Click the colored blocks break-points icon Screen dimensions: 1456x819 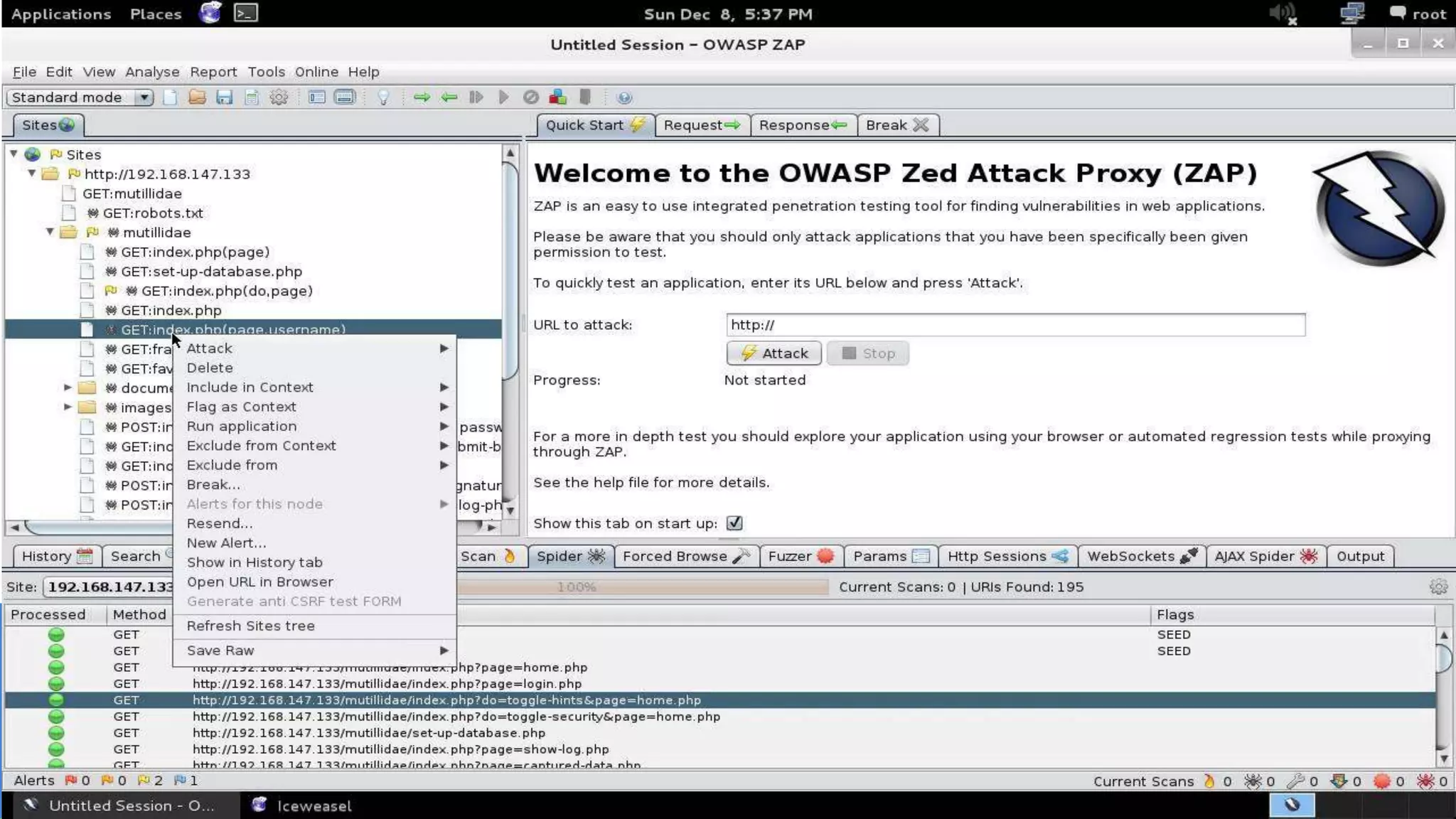[558, 97]
